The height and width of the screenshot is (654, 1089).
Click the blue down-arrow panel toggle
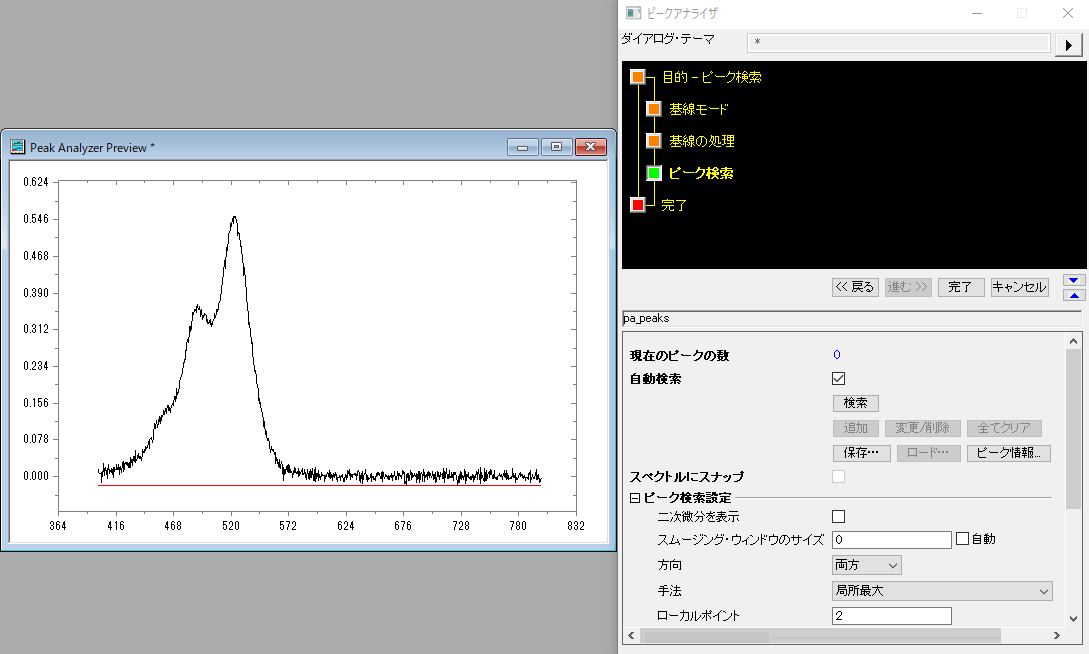click(1074, 281)
